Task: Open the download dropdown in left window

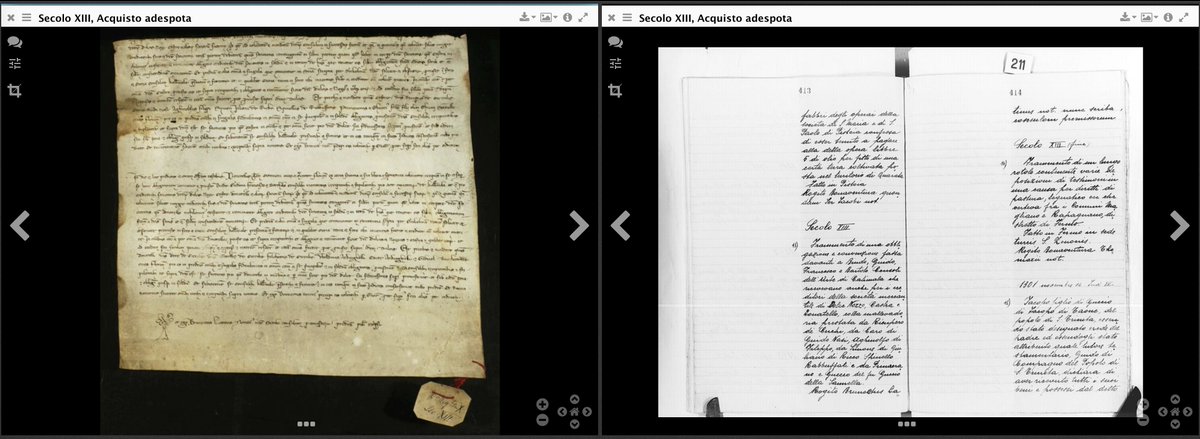Action: pyautogui.click(x=527, y=17)
